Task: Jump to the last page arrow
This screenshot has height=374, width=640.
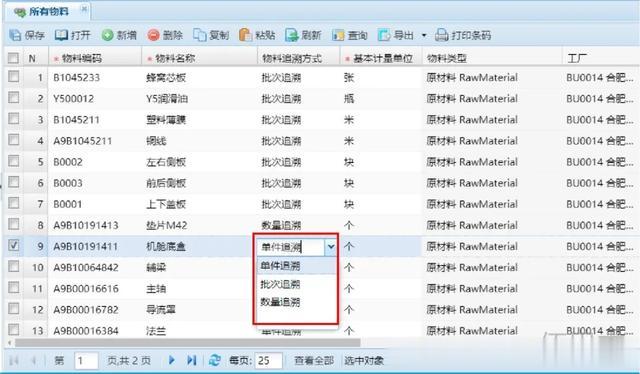Action: (x=191, y=360)
